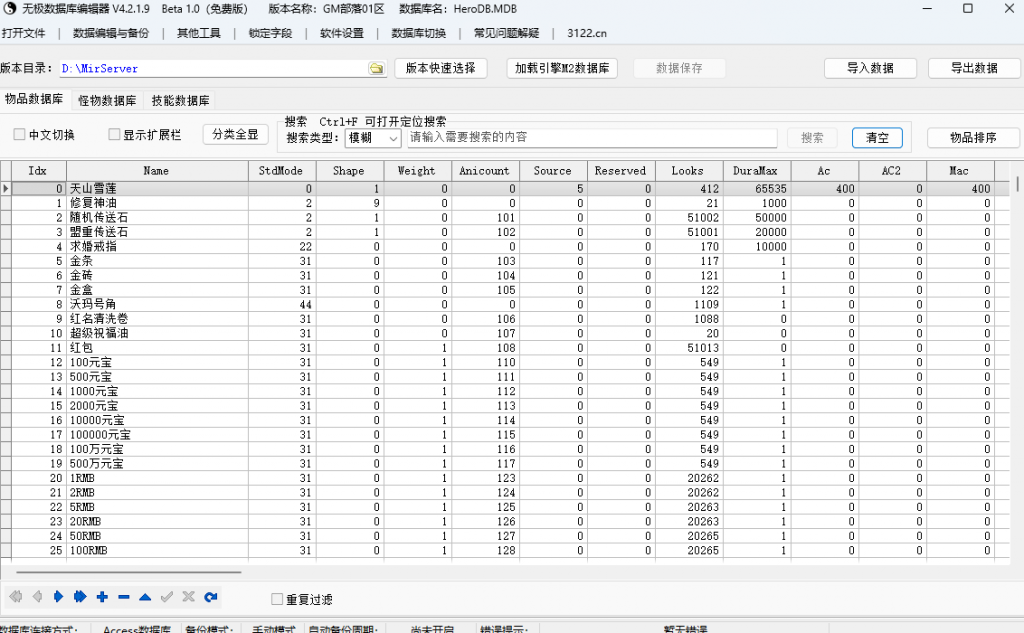Click the confirm edit checkmark icon
Image resolution: width=1024 pixels, height=633 pixels.
coord(166,597)
